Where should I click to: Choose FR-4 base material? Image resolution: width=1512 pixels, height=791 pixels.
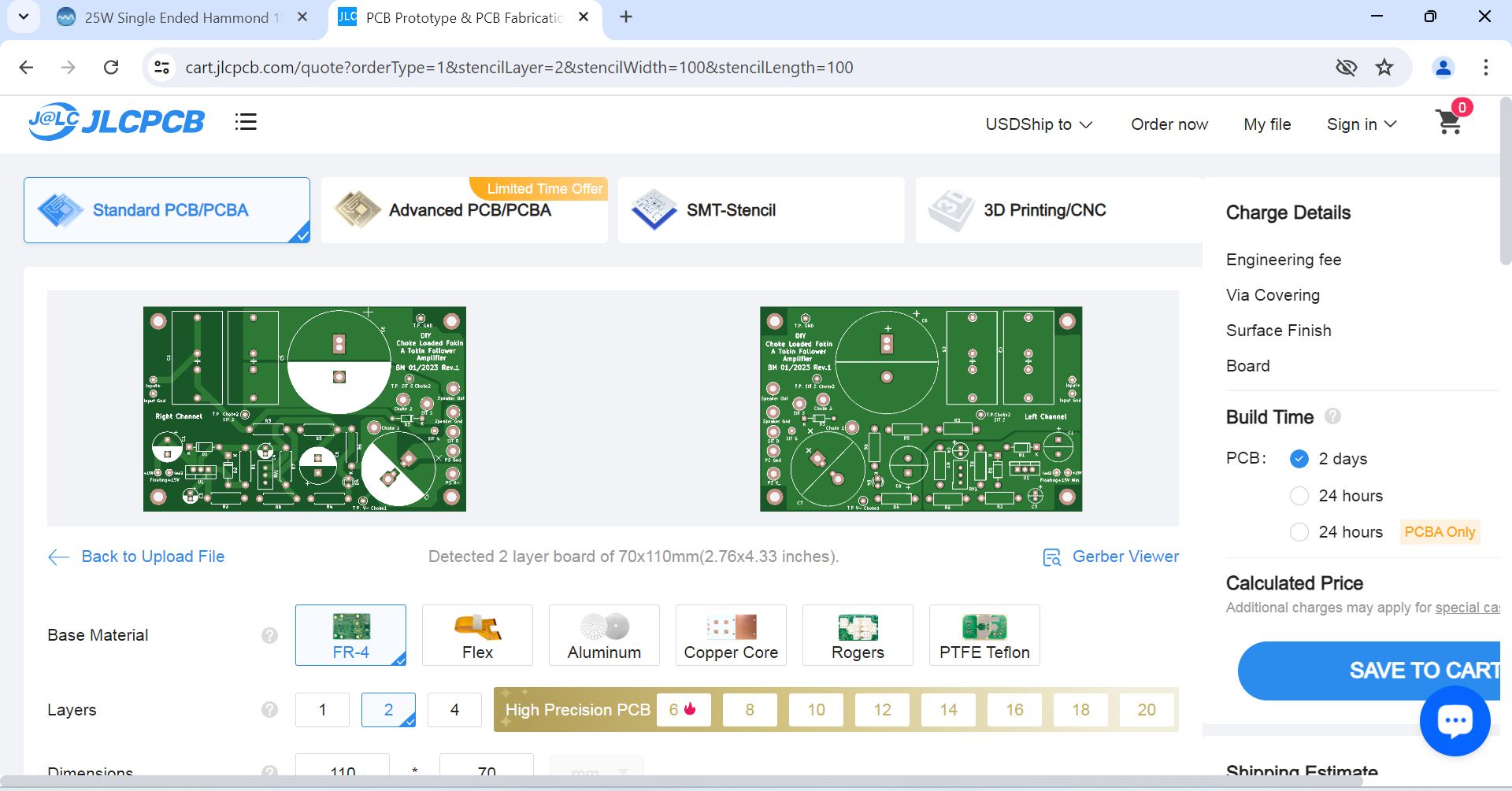point(350,635)
